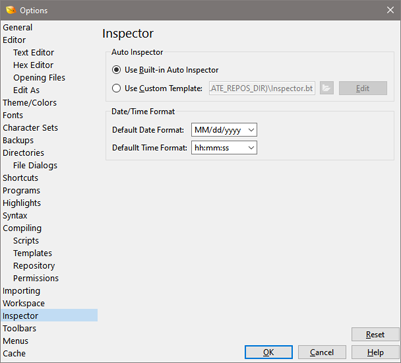
Task: Select Templates under Compiling
Action: (x=33, y=253)
